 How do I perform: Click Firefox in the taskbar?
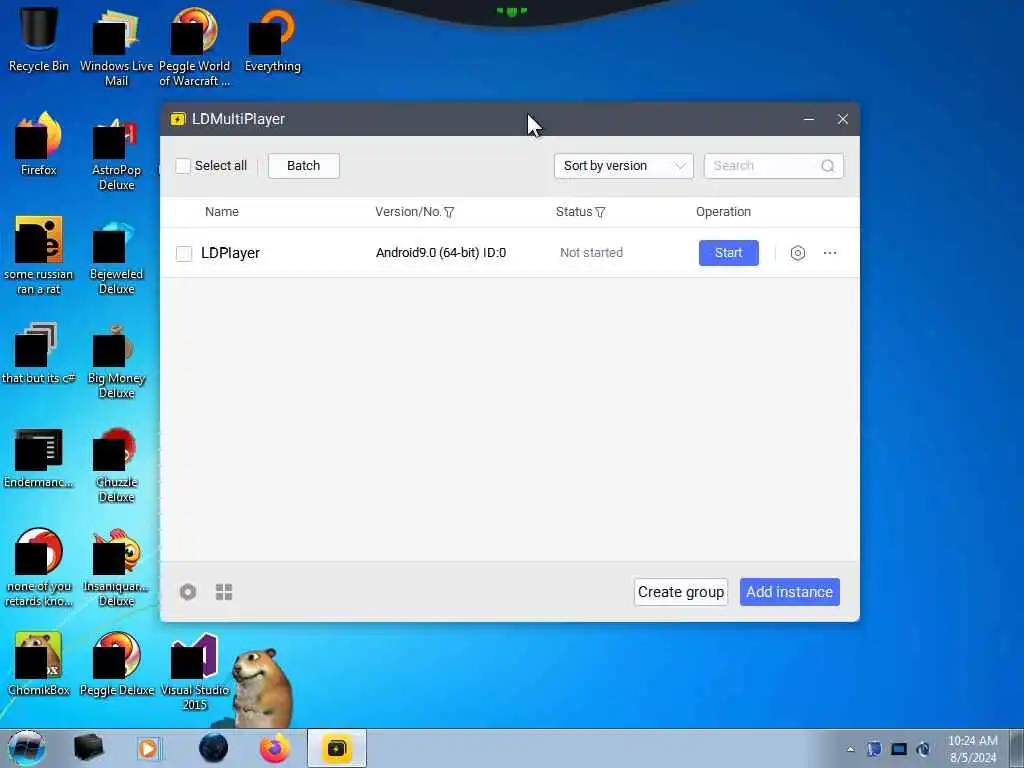coord(275,748)
